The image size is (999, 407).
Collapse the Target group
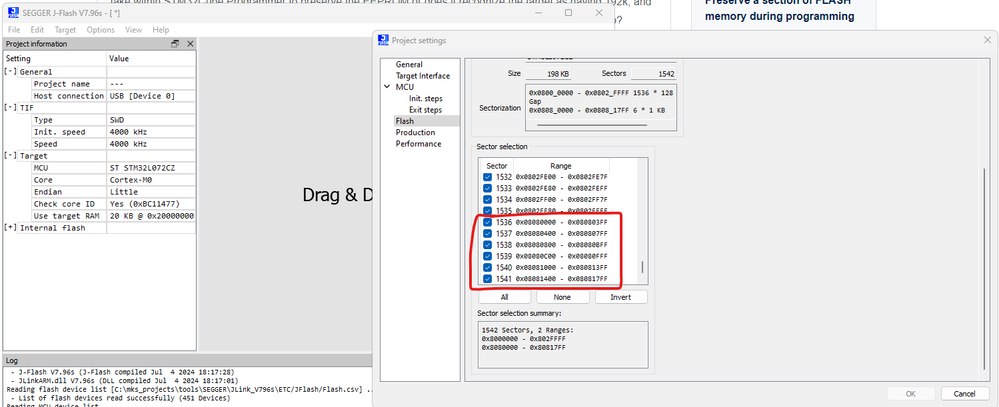coord(10,156)
